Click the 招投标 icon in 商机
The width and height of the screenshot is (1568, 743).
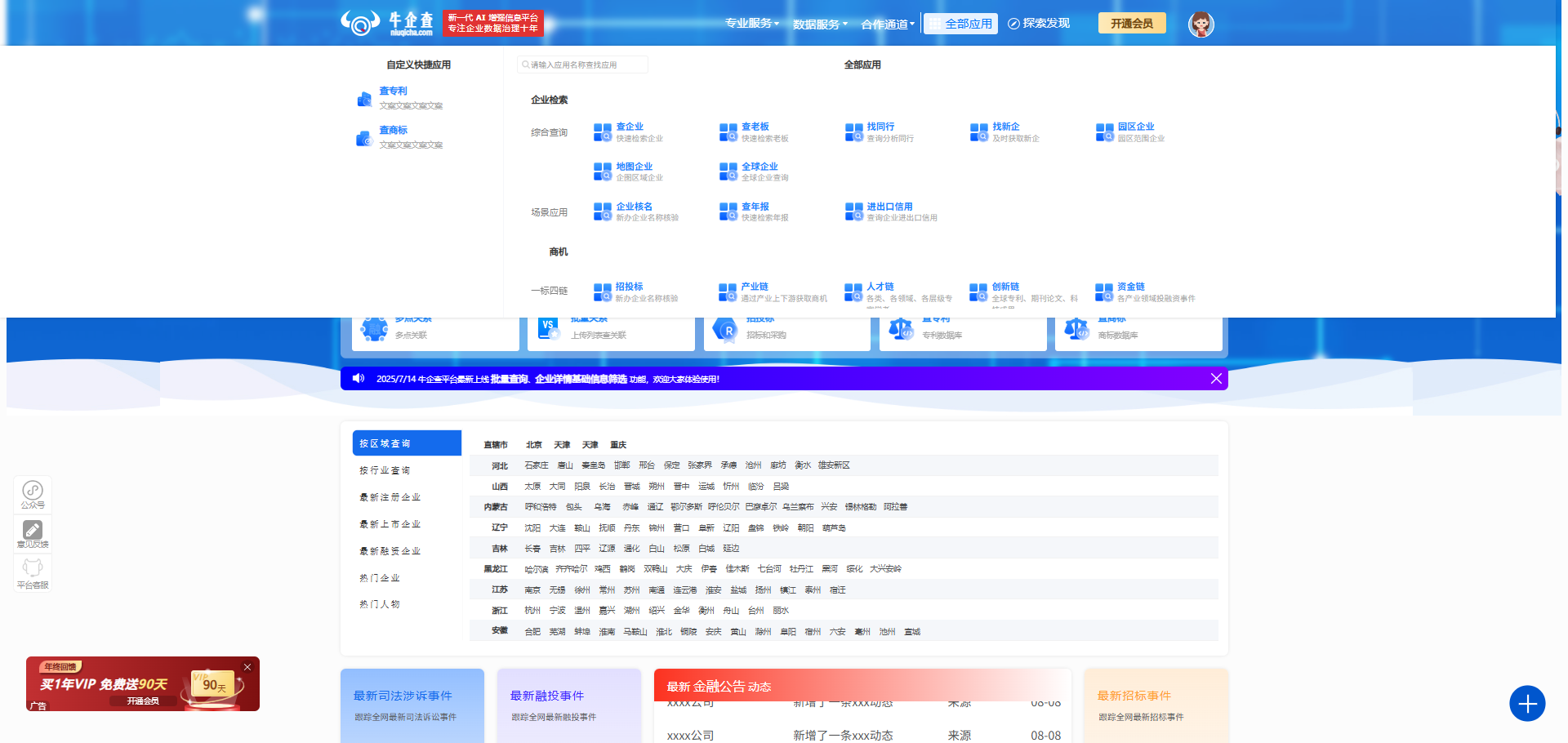[x=603, y=292]
